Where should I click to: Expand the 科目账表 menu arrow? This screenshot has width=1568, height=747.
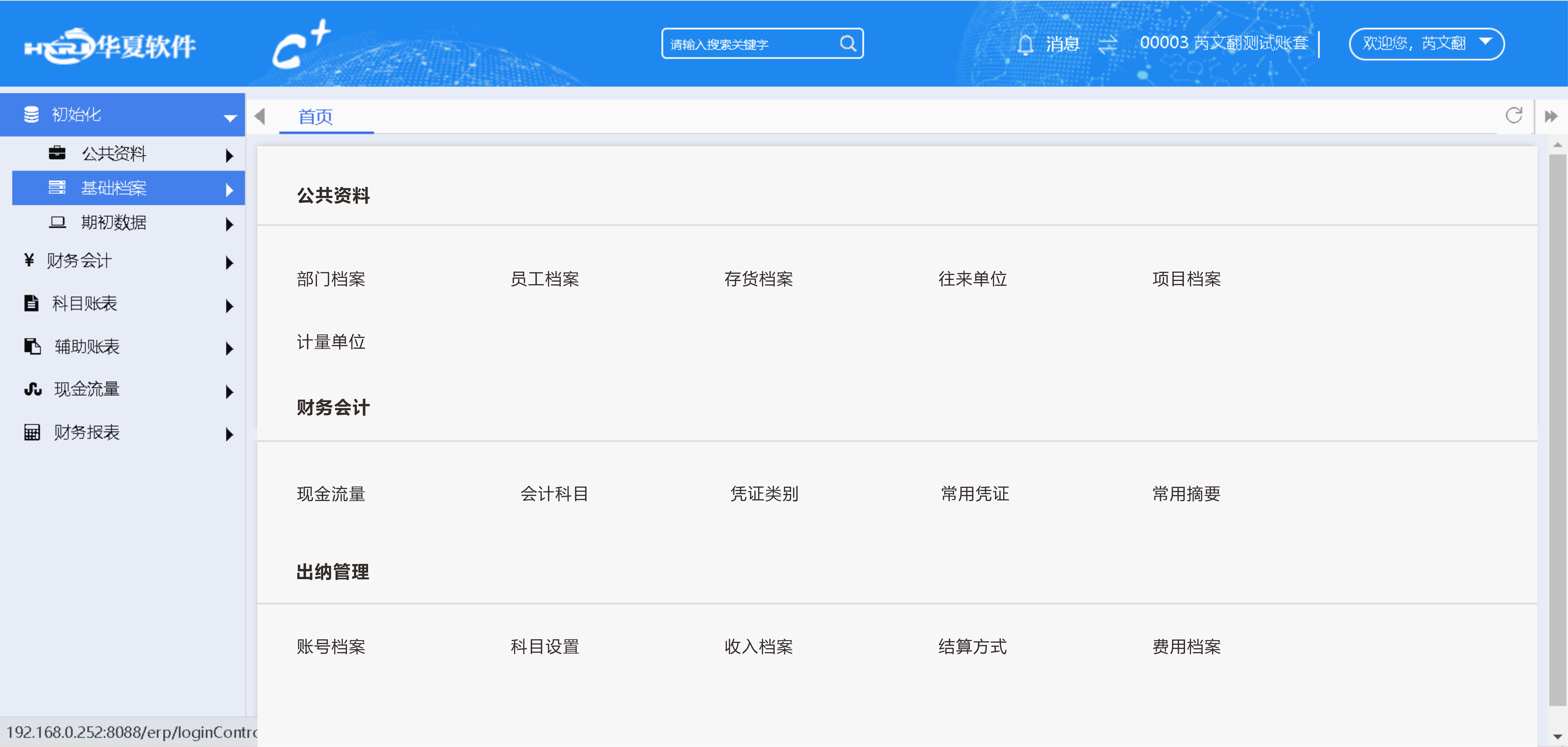tap(230, 306)
